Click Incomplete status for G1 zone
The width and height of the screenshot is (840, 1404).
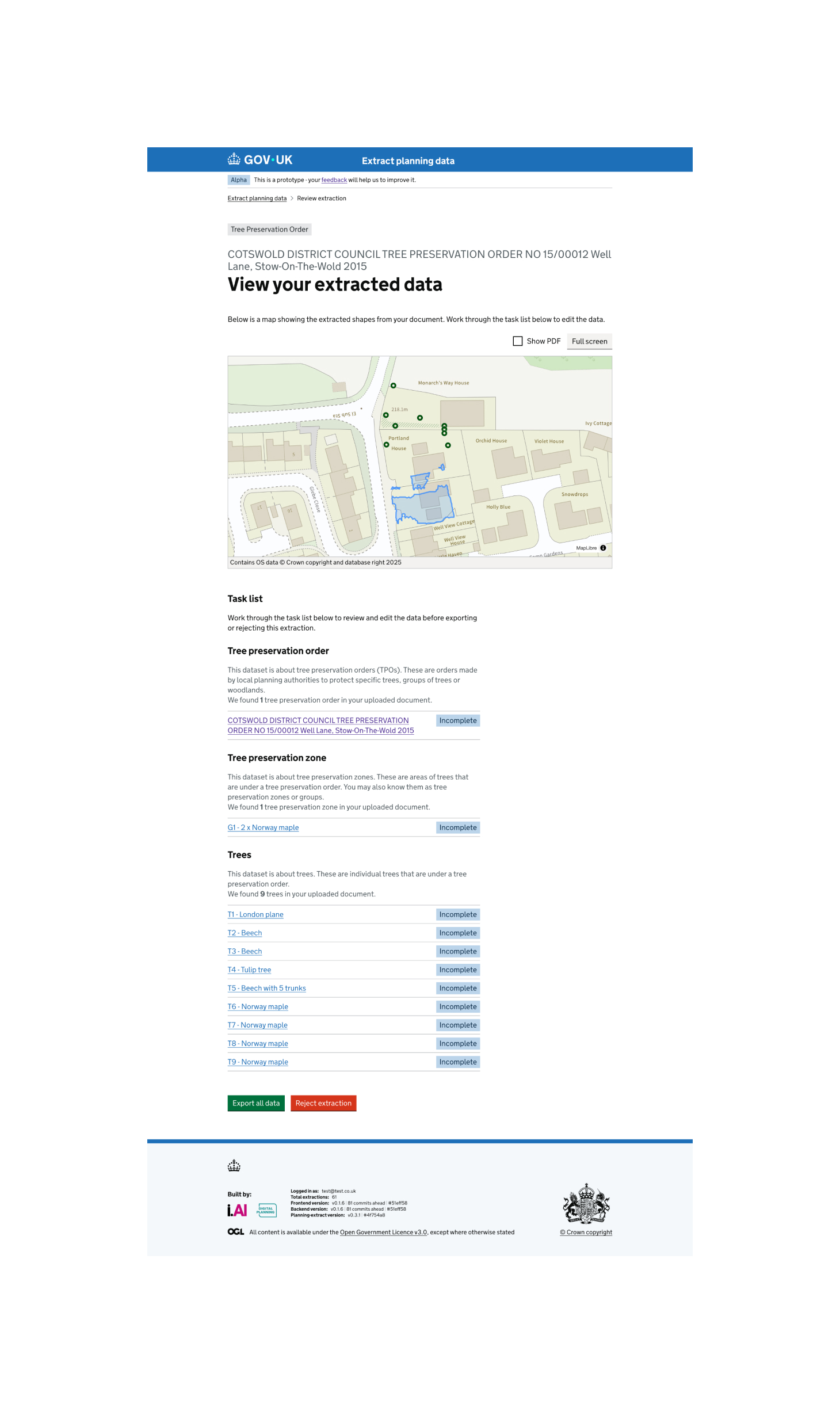[x=458, y=827]
